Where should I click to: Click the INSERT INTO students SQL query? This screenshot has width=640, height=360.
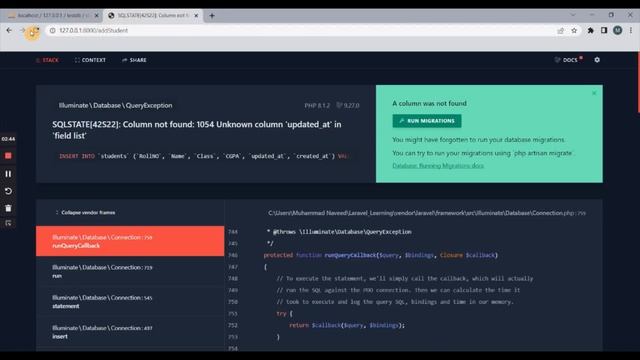(x=205, y=156)
